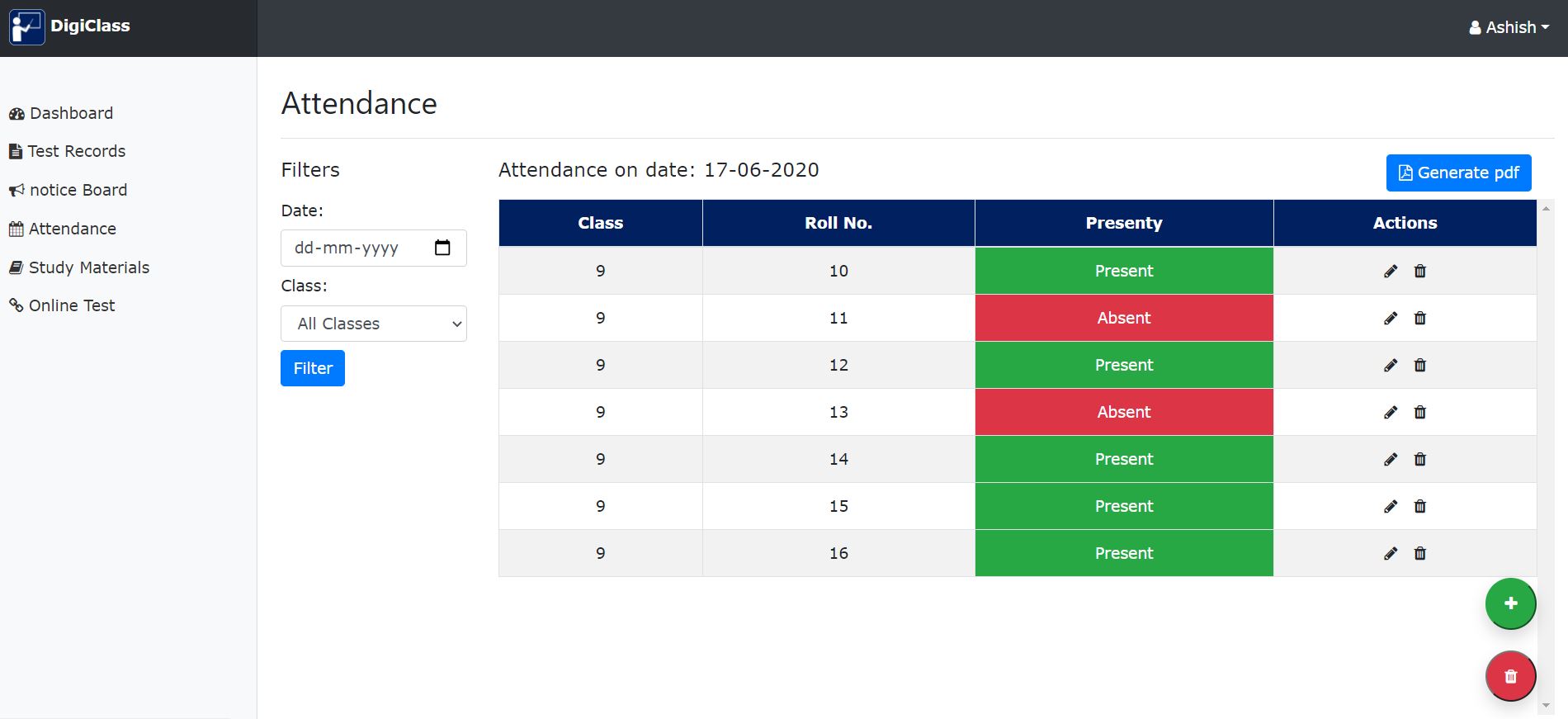Remove the roll no. 12 attendance row
This screenshot has height=719, width=1568.
click(x=1420, y=366)
